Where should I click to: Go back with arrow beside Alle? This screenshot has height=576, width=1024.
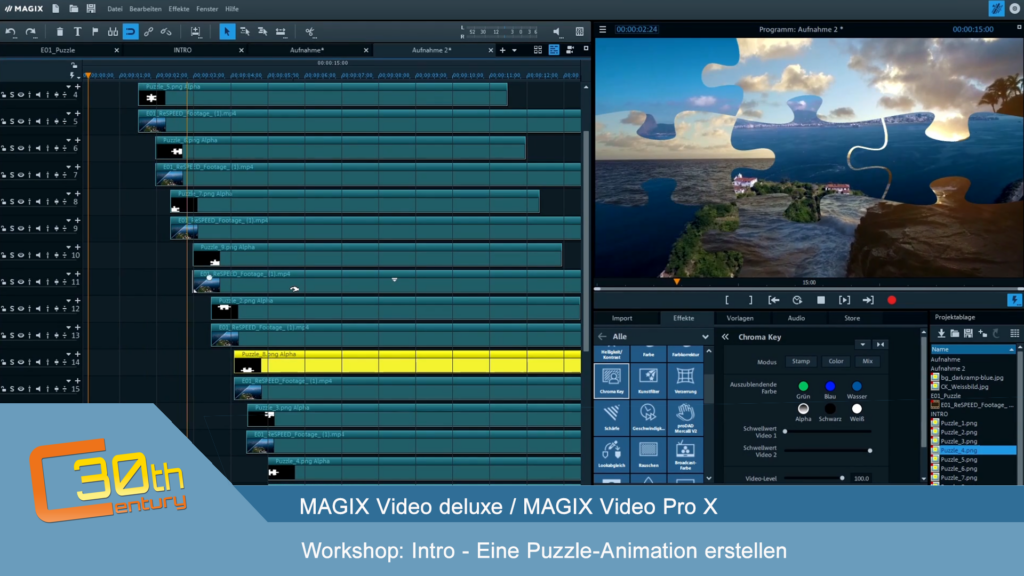(x=602, y=337)
